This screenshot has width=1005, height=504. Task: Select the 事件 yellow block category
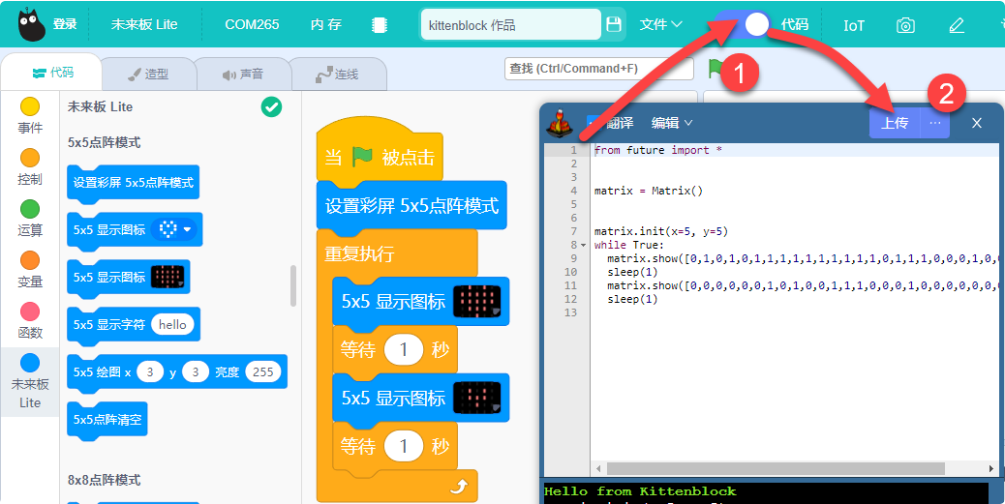pos(29,116)
